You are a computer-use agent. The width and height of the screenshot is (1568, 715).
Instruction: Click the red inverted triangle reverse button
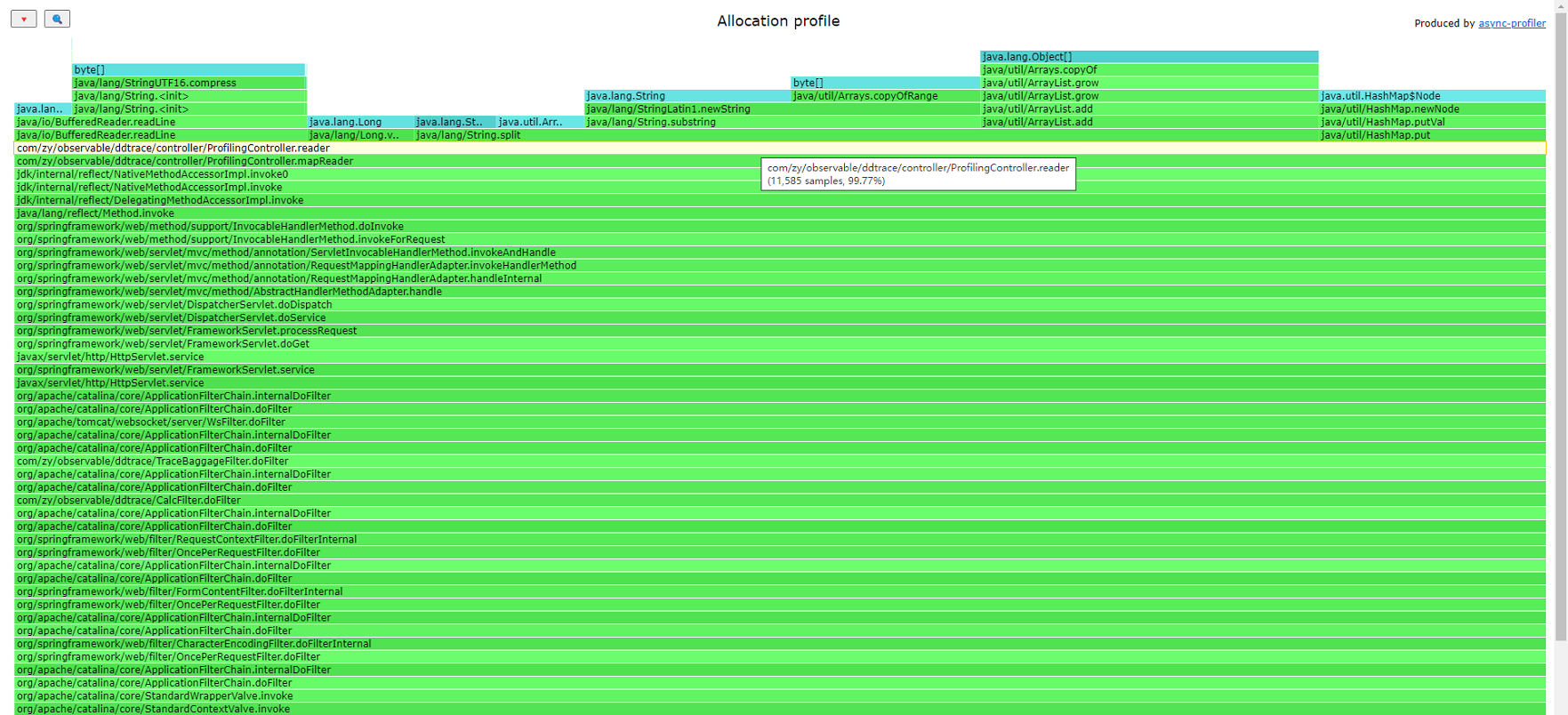(x=24, y=19)
